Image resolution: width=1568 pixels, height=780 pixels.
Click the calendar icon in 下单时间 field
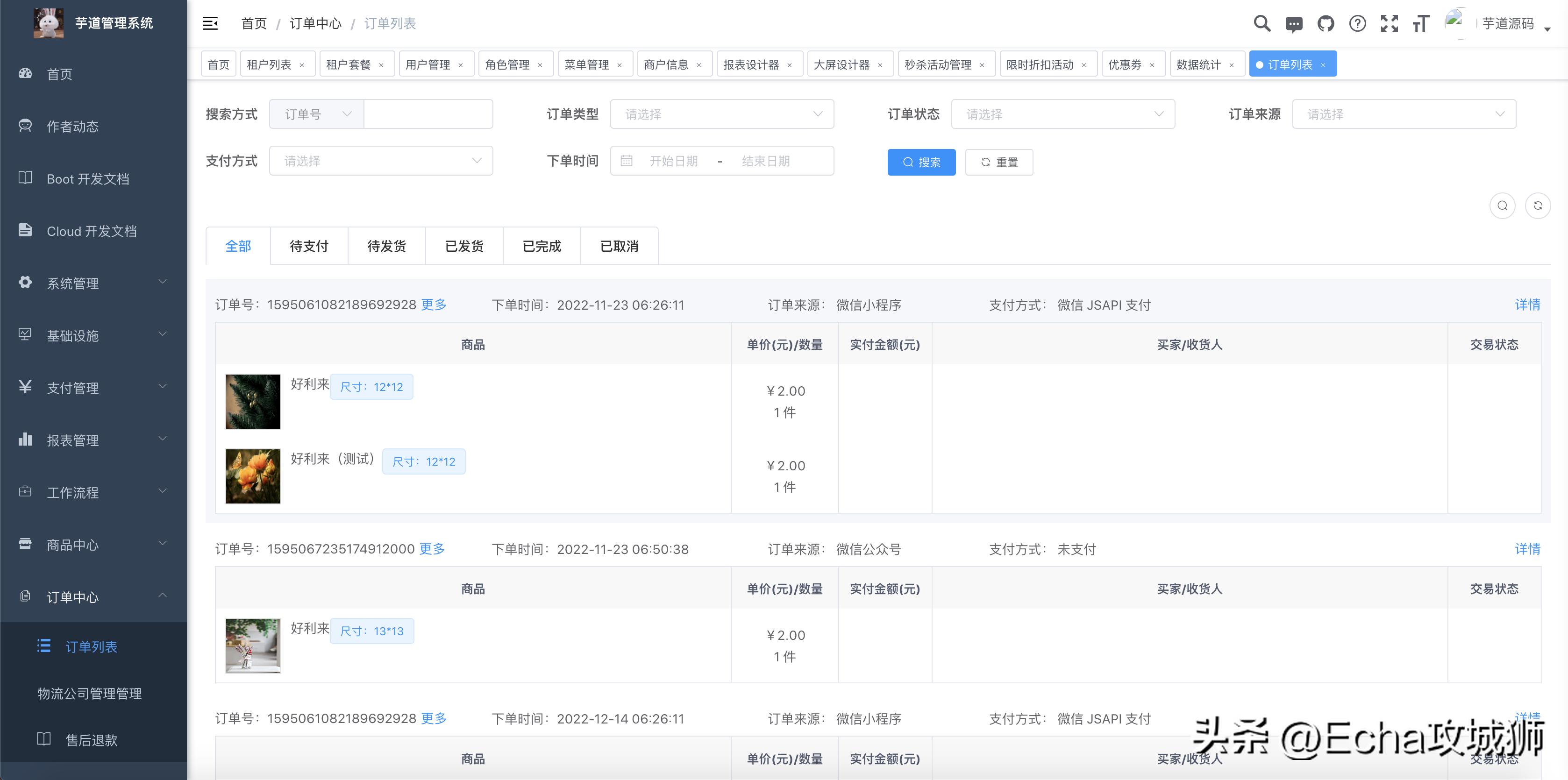(x=627, y=161)
